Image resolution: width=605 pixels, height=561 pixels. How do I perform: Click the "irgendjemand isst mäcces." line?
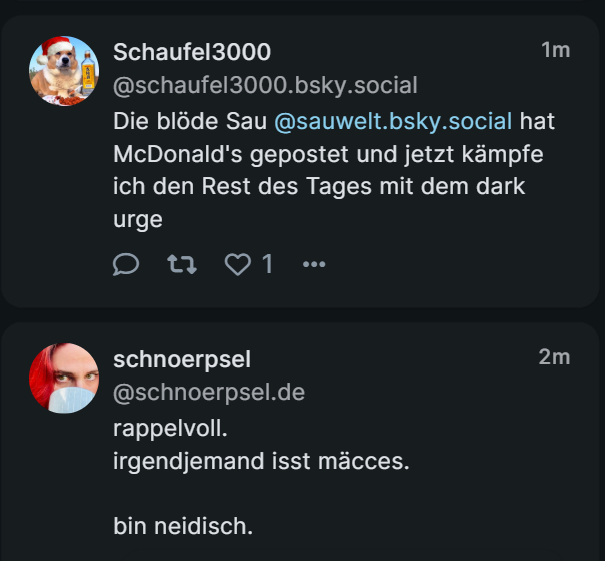tap(262, 462)
